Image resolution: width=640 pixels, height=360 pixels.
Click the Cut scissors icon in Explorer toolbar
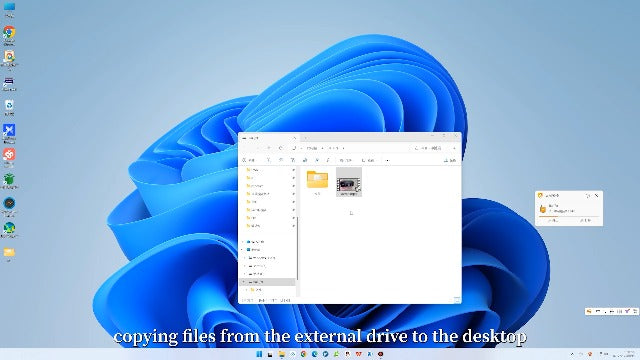269,160
